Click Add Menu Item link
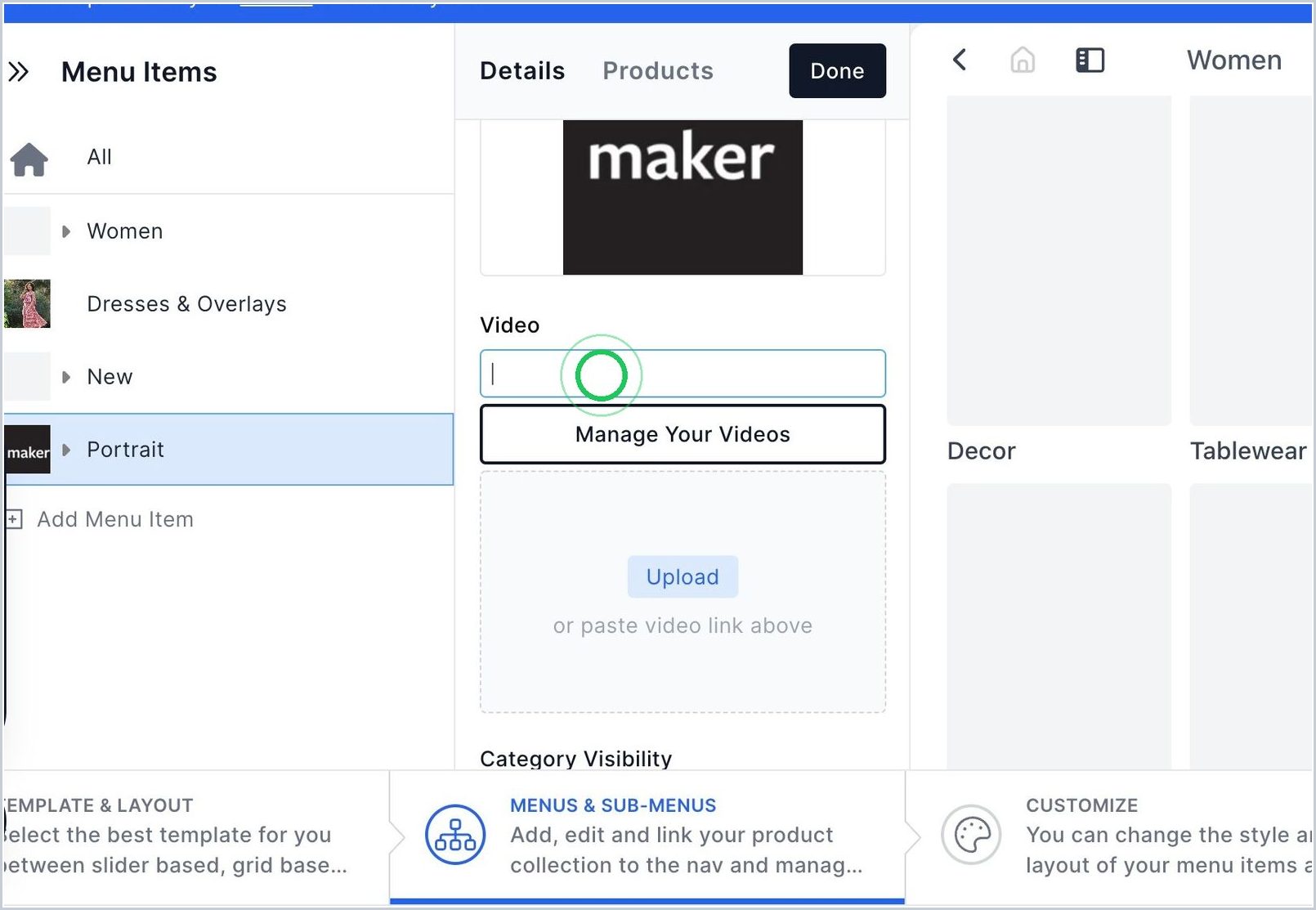The width and height of the screenshot is (1316, 910). [x=115, y=519]
